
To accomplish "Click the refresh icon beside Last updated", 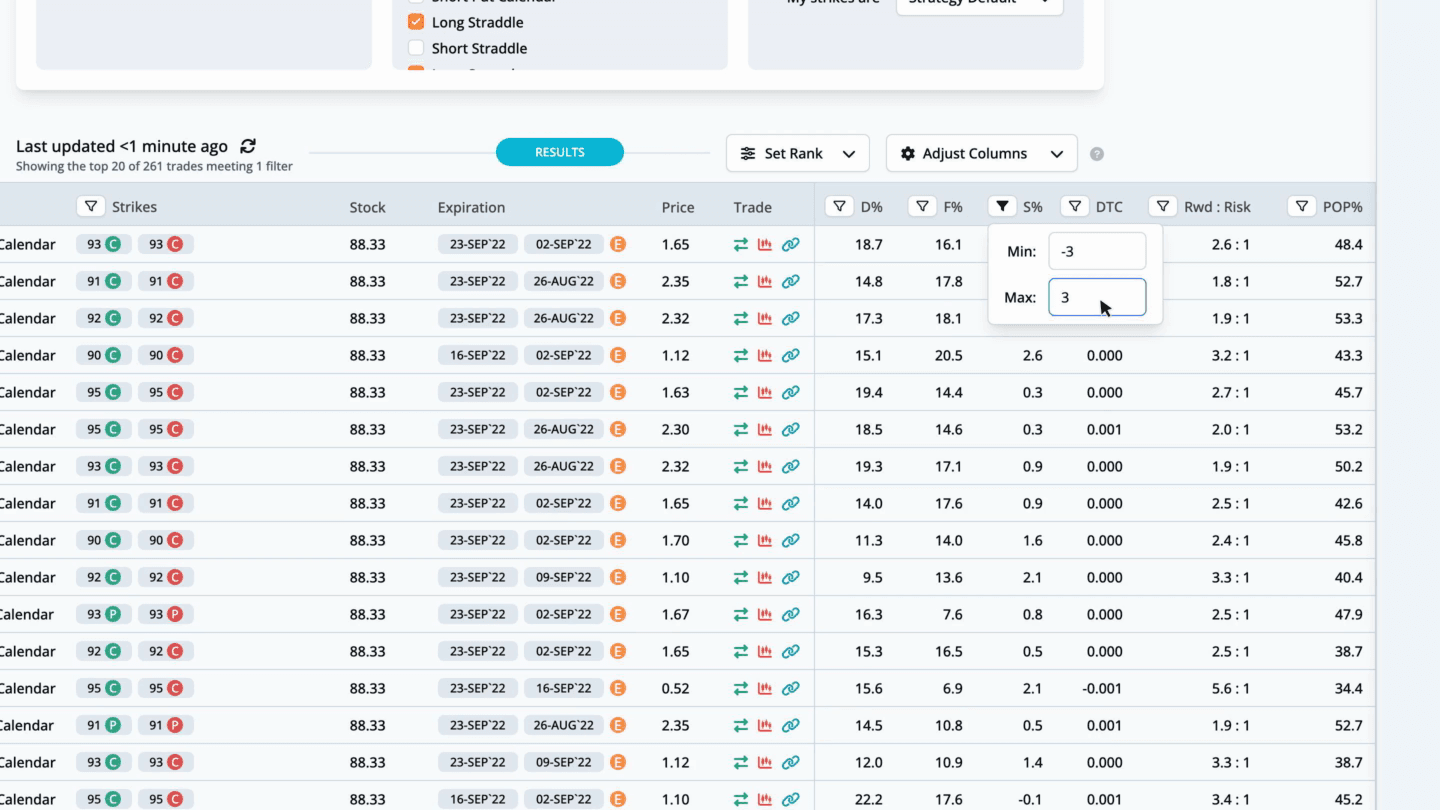I will click(x=248, y=146).
